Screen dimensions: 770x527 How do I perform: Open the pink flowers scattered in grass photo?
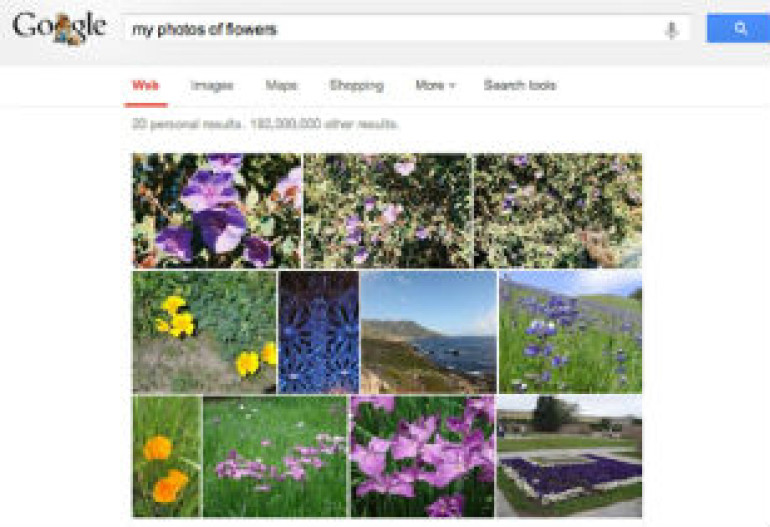coord(275,456)
